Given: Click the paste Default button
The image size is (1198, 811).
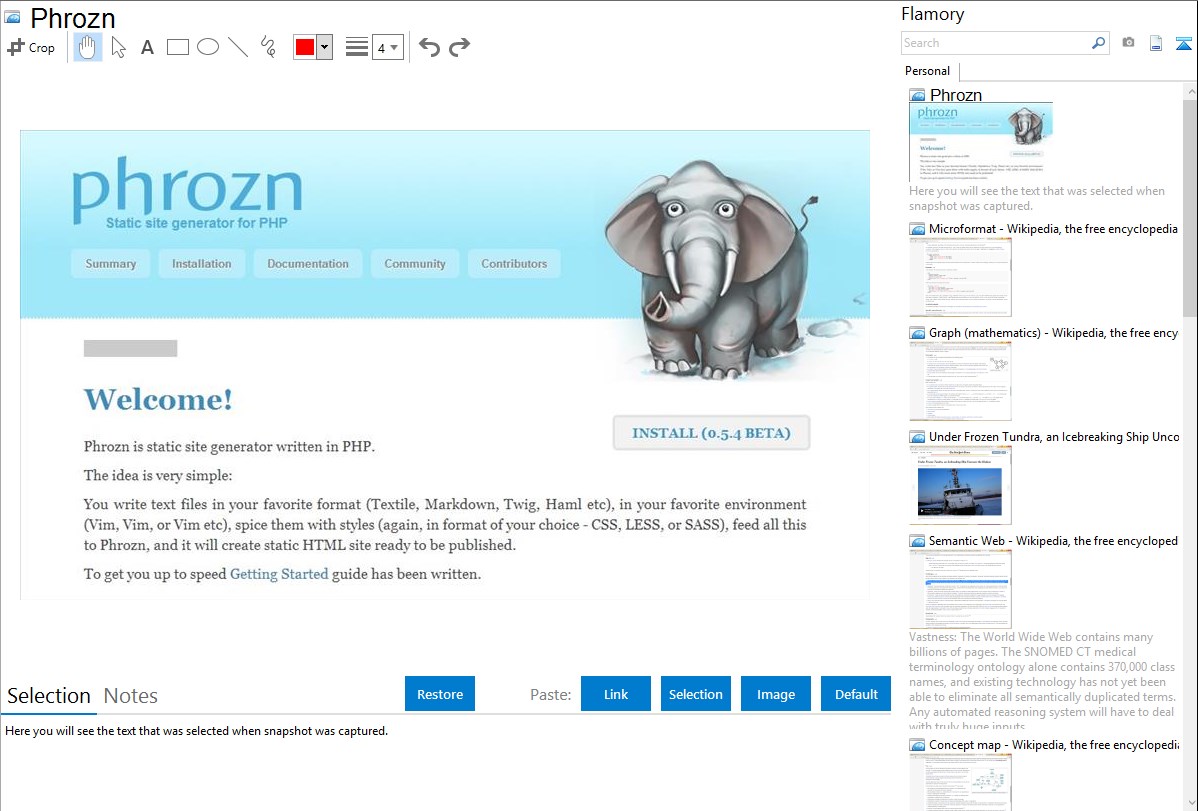Looking at the screenshot, I should [856, 694].
